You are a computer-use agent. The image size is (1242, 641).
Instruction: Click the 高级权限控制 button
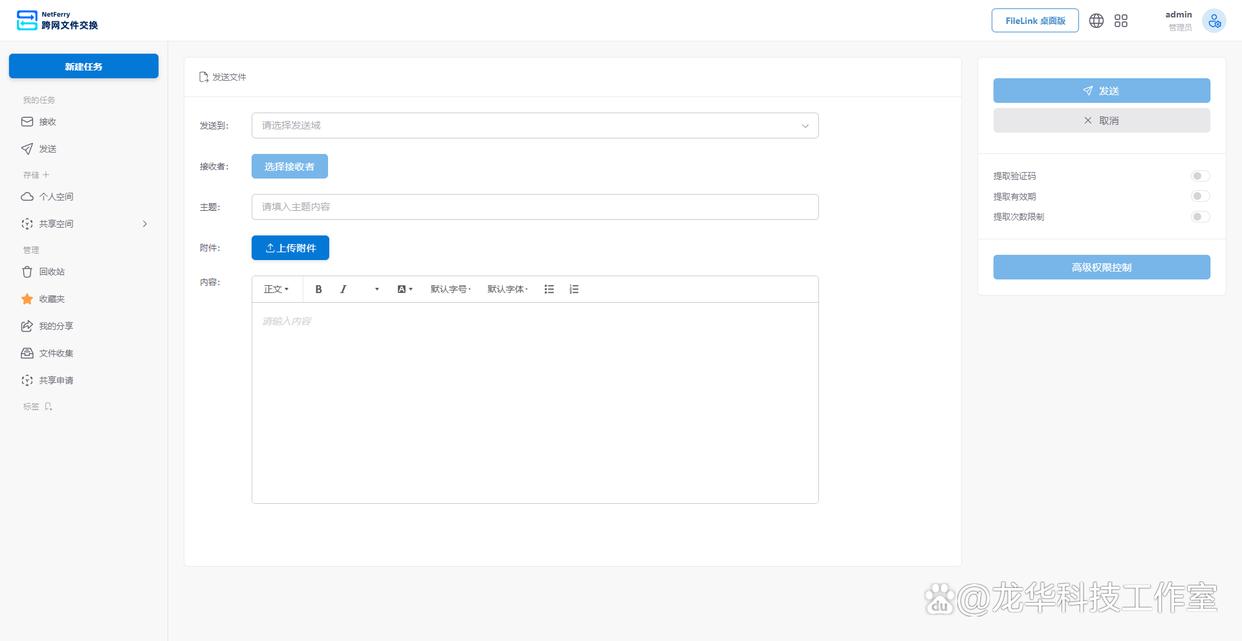pyautogui.click(x=1101, y=267)
